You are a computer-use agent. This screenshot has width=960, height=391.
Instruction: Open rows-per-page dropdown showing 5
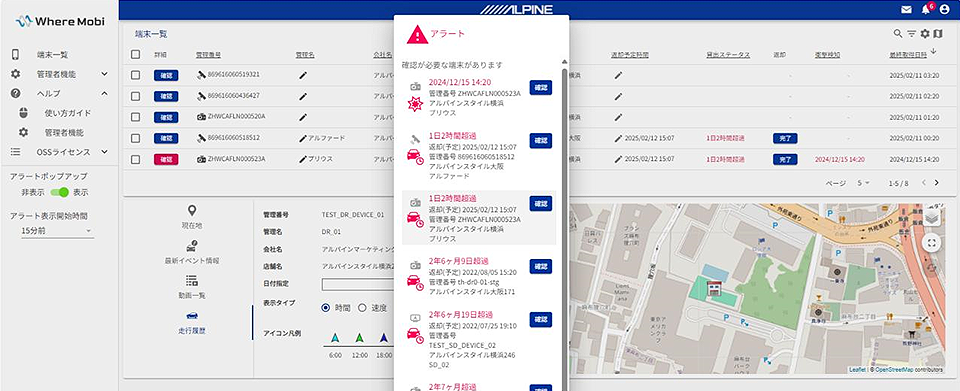(x=864, y=183)
